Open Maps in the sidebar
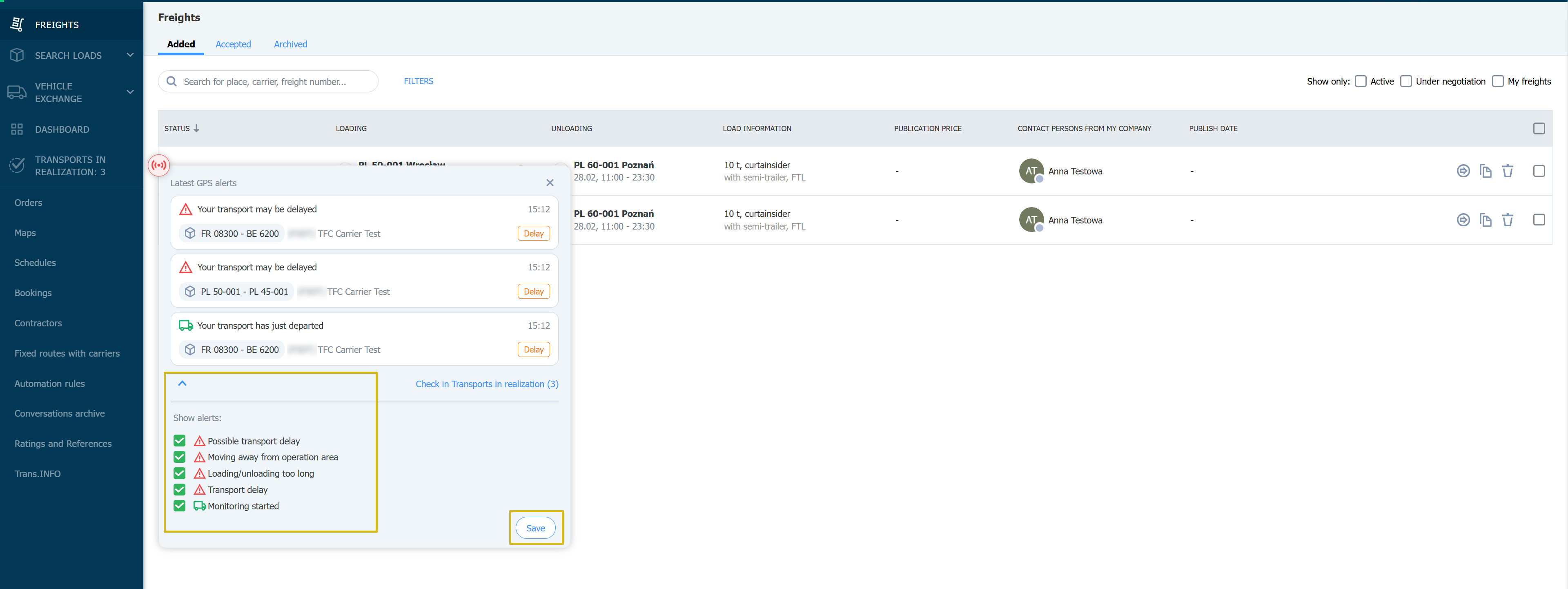Screen dimensions: 1568x589 click(25, 233)
